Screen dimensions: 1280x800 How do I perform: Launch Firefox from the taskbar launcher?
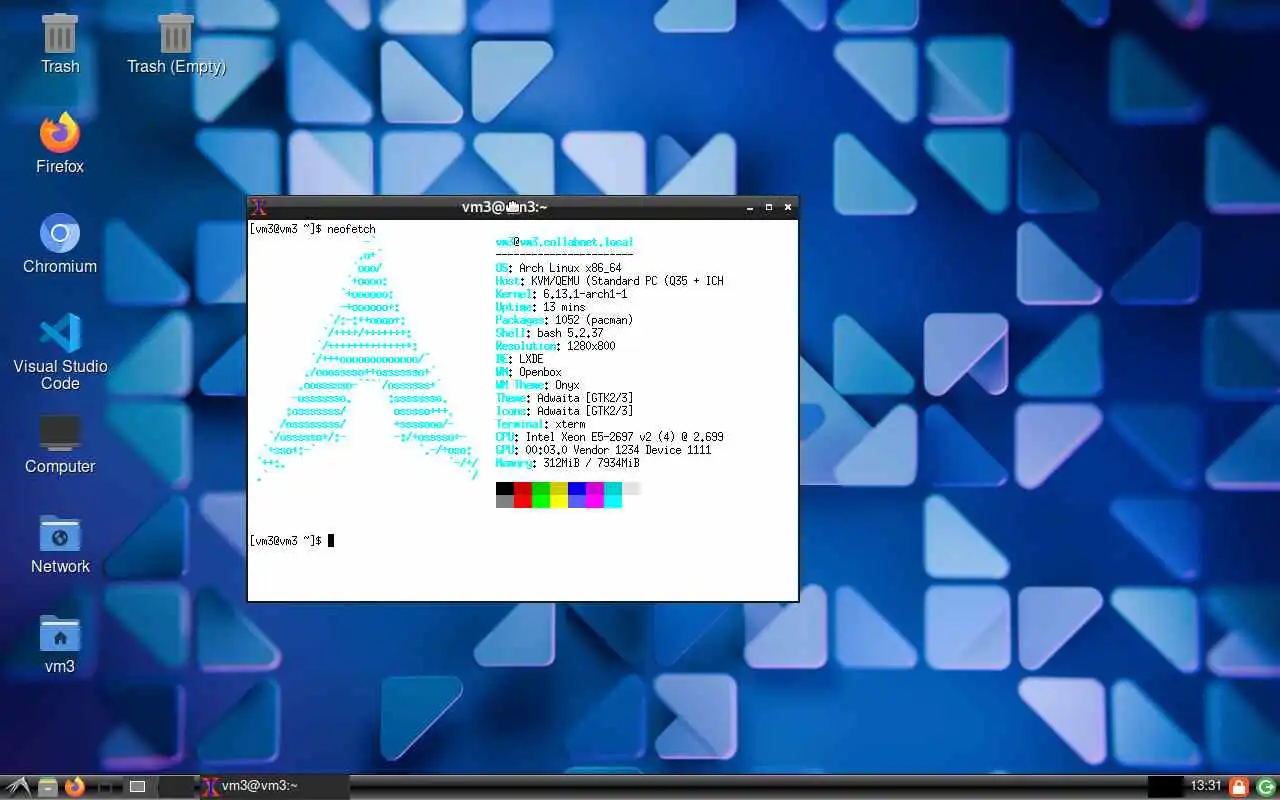click(x=75, y=787)
